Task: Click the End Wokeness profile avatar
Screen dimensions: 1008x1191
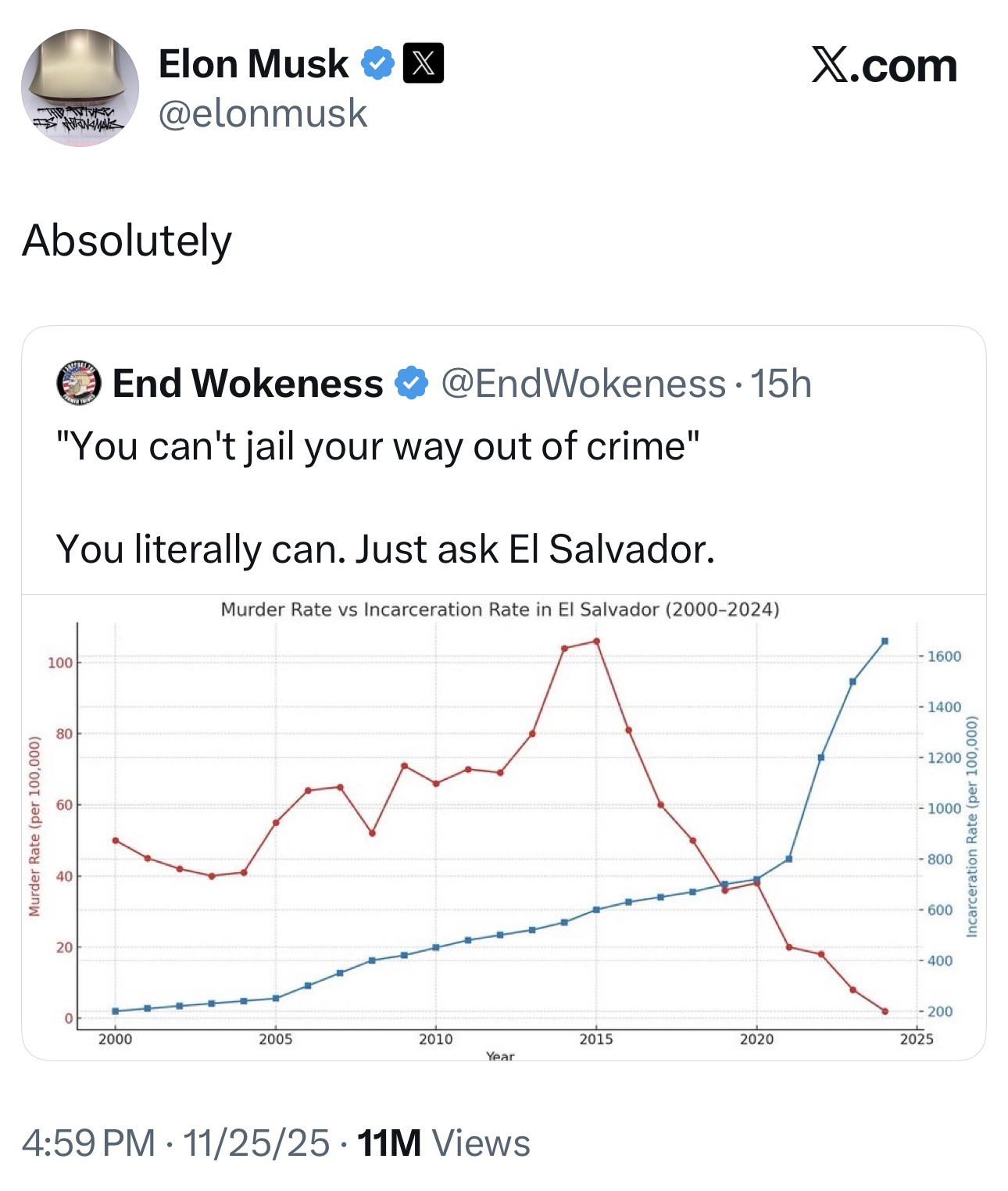Action: click(x=79, y=383)
